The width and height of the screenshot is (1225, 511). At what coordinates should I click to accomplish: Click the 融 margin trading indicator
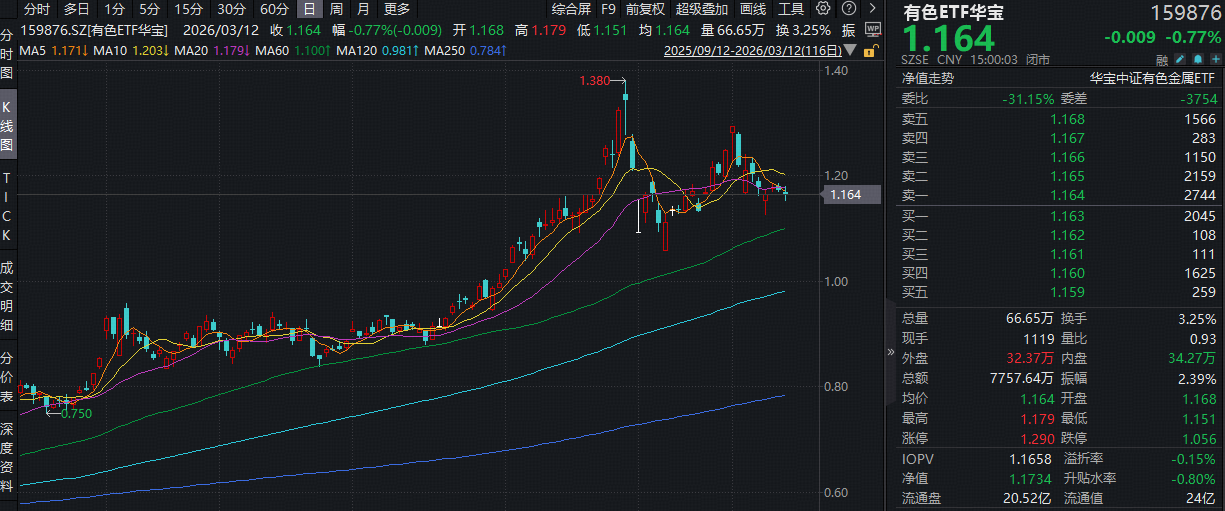pos(1162,59)
